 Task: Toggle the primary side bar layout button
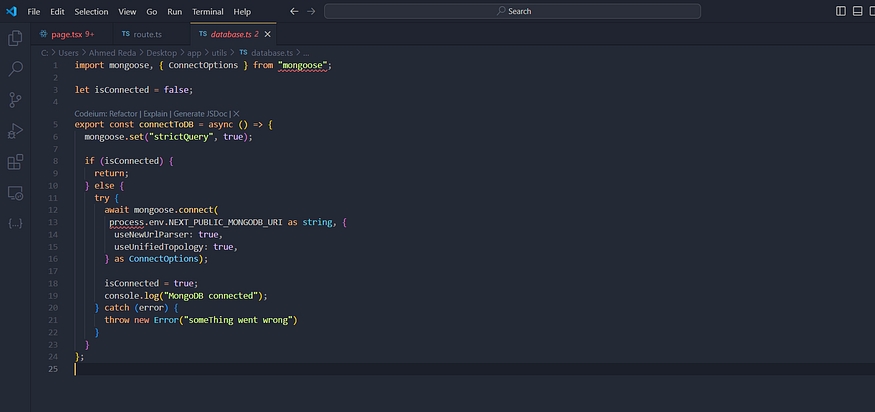coord(841,11)
